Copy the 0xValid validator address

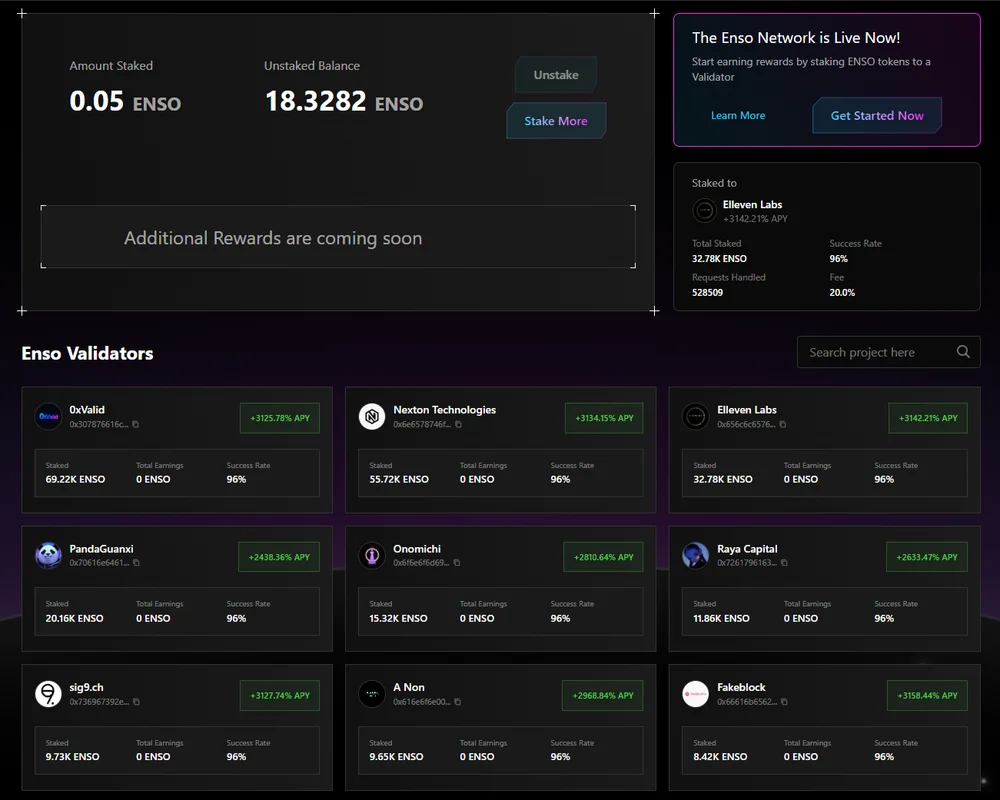[135, 424]
